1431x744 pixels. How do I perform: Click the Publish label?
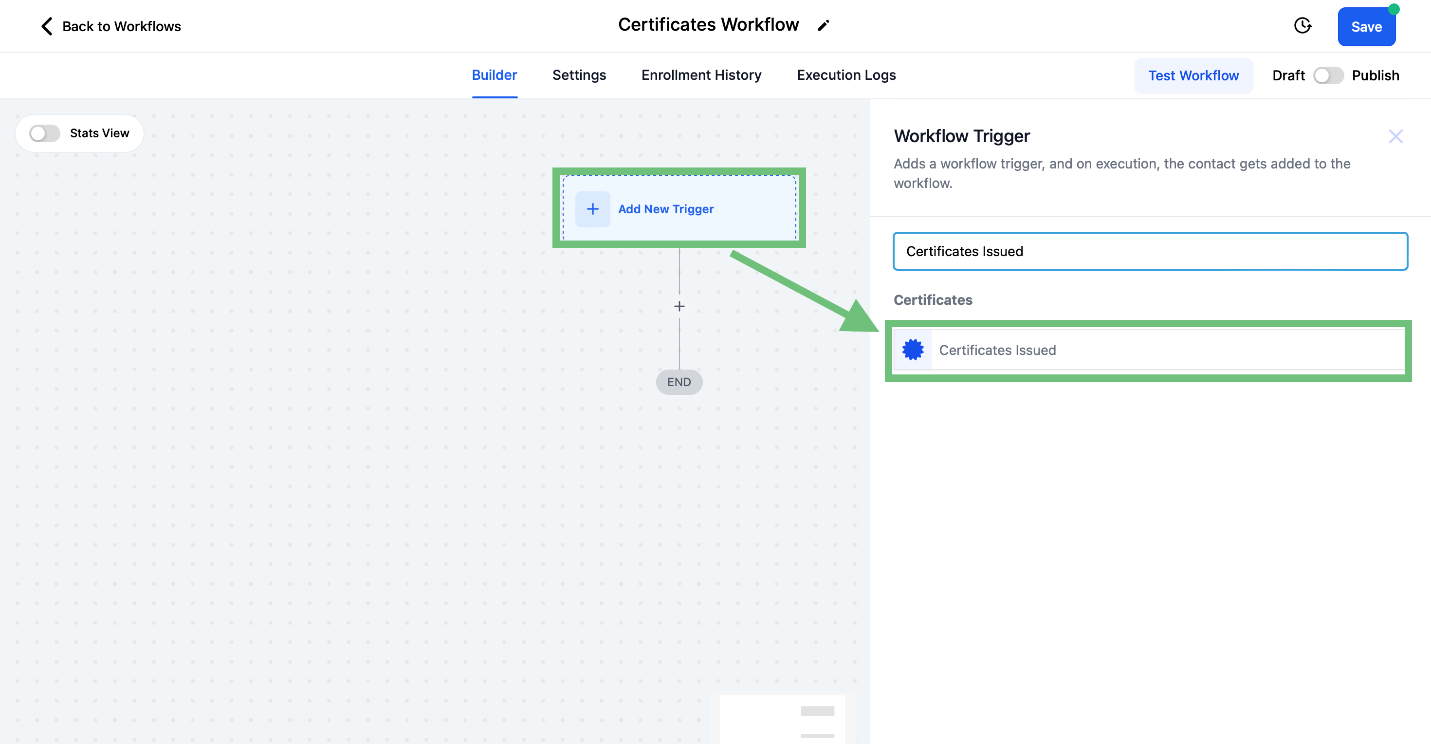click(1375, 75)
